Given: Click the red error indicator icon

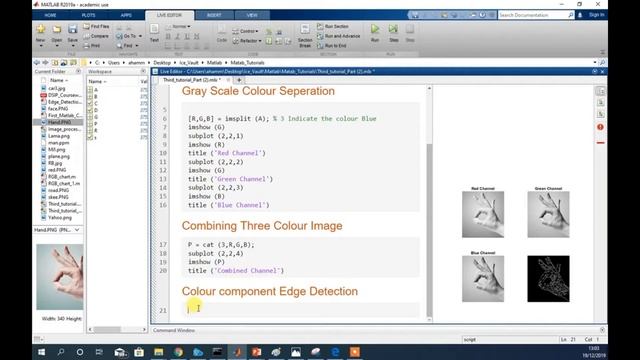Looking at the screenshot, I should (600, 127).
